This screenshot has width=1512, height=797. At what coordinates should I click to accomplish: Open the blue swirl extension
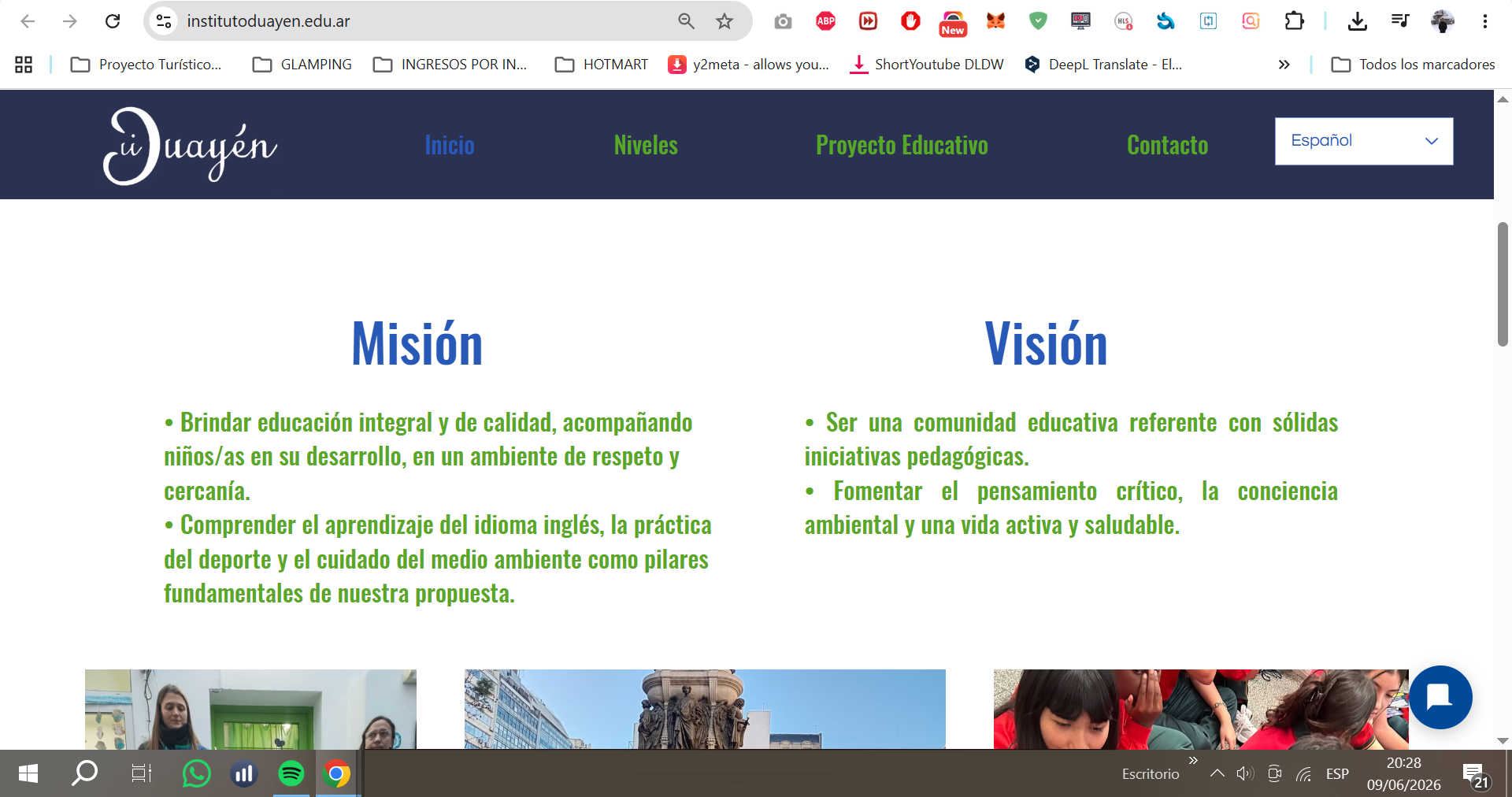pyautogui.click(x=1165, y=21)
